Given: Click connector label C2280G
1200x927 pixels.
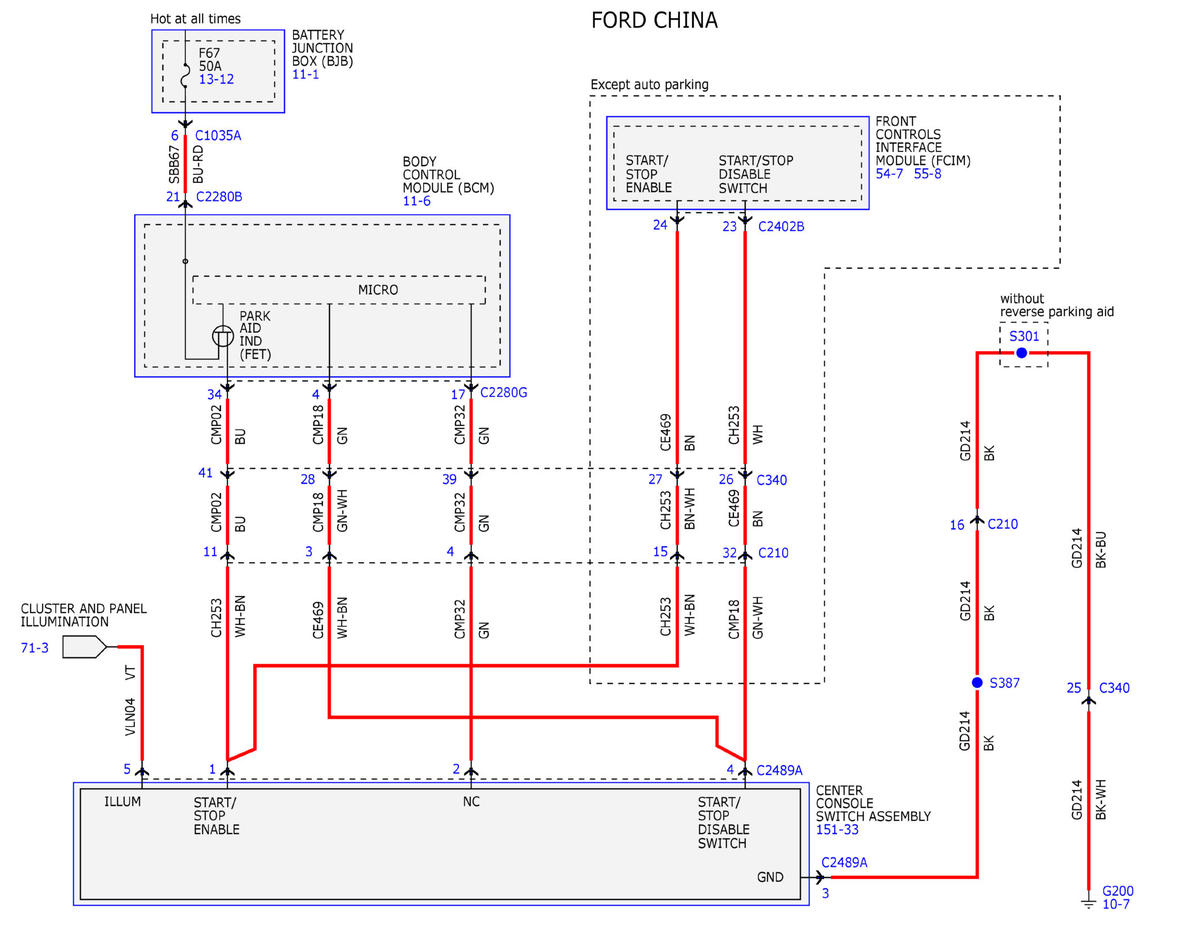Looking at the screenshot, I should point(503,393).
